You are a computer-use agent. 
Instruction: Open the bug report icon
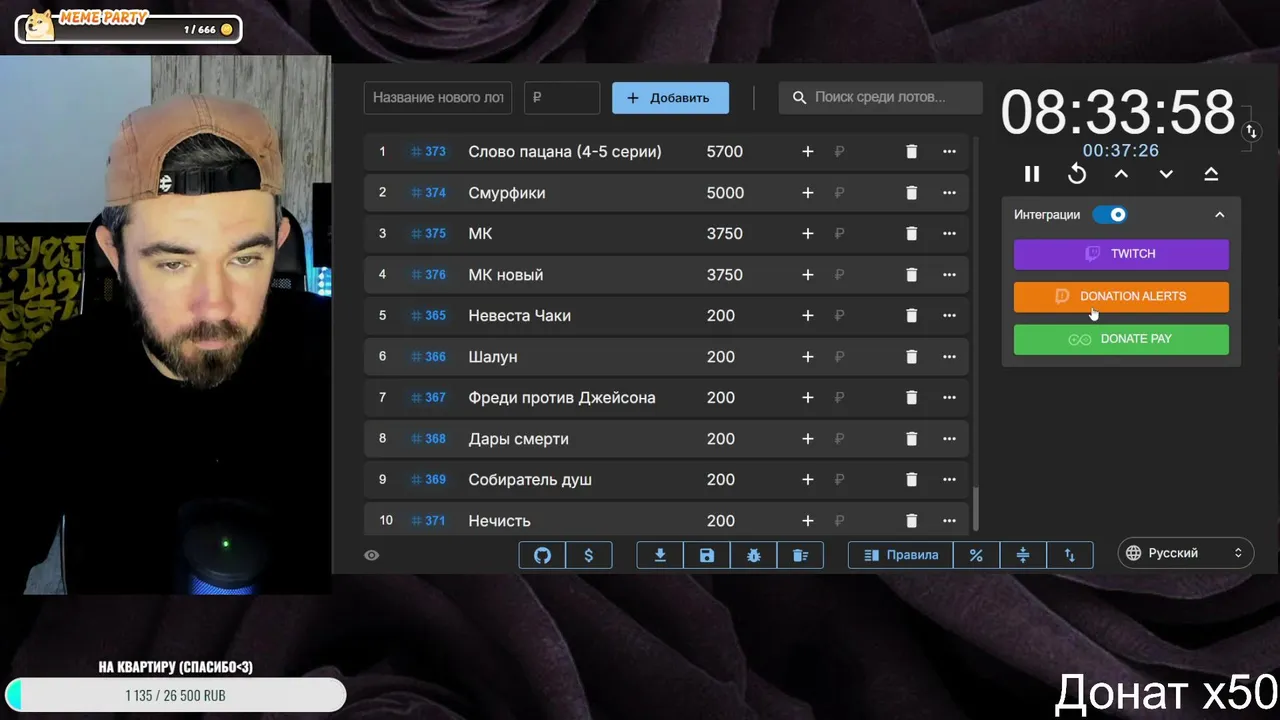[x=754, y=555]
